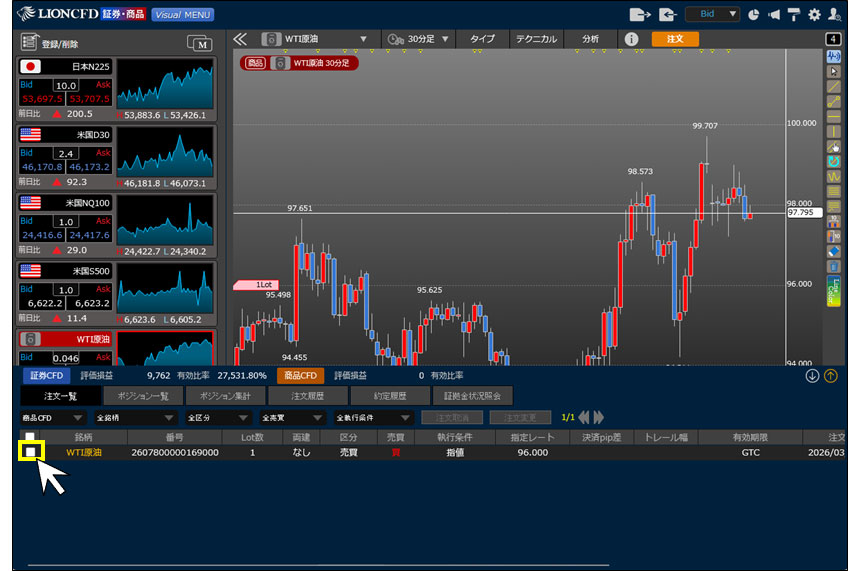Switch to the ポジション一覧 tab
848x571 pixels.
click(142, 396)
